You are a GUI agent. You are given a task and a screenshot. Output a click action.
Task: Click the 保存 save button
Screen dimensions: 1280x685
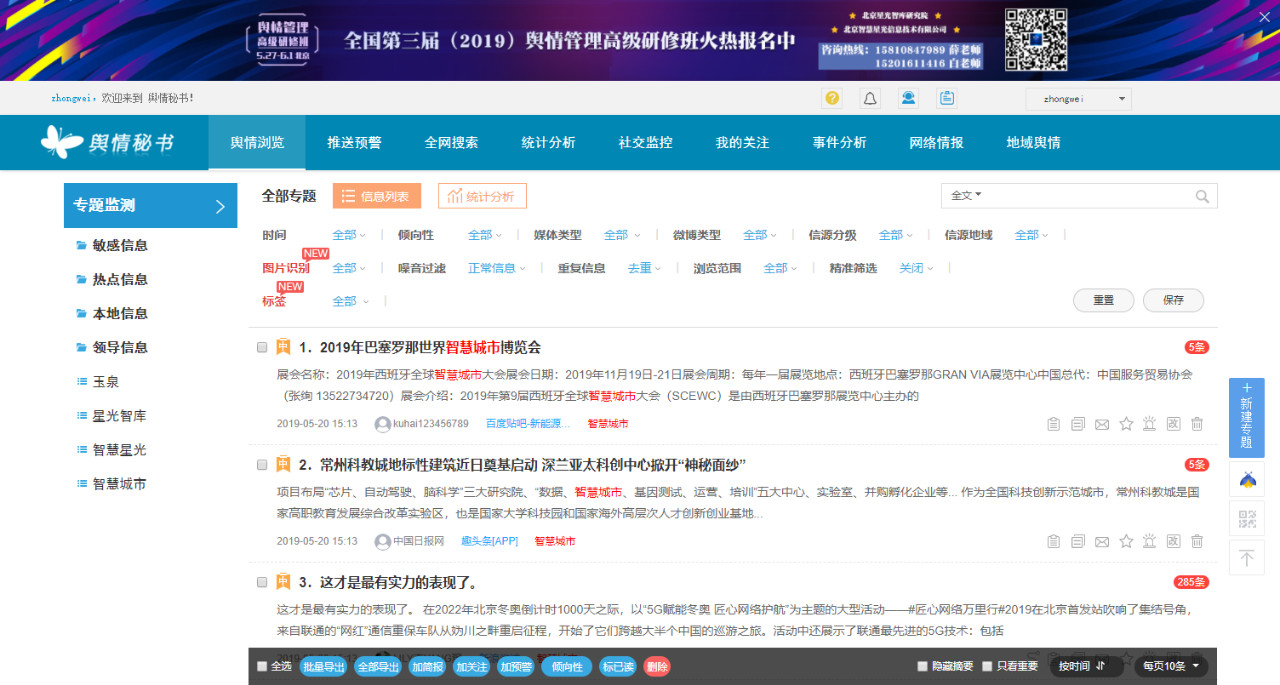tap(1173, 300)
